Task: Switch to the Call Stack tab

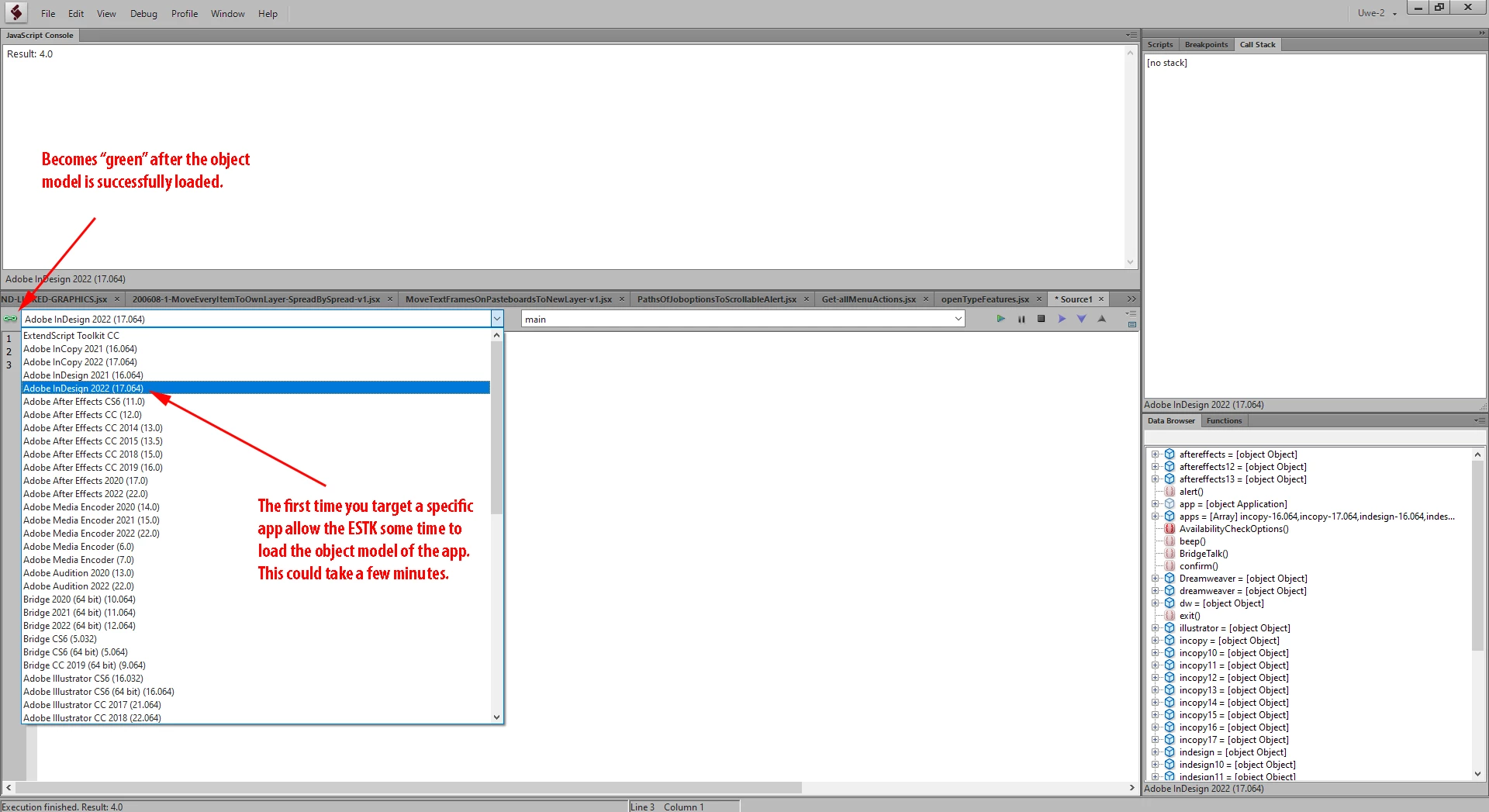Action: pyautogui.click(x=1257, y=44)
